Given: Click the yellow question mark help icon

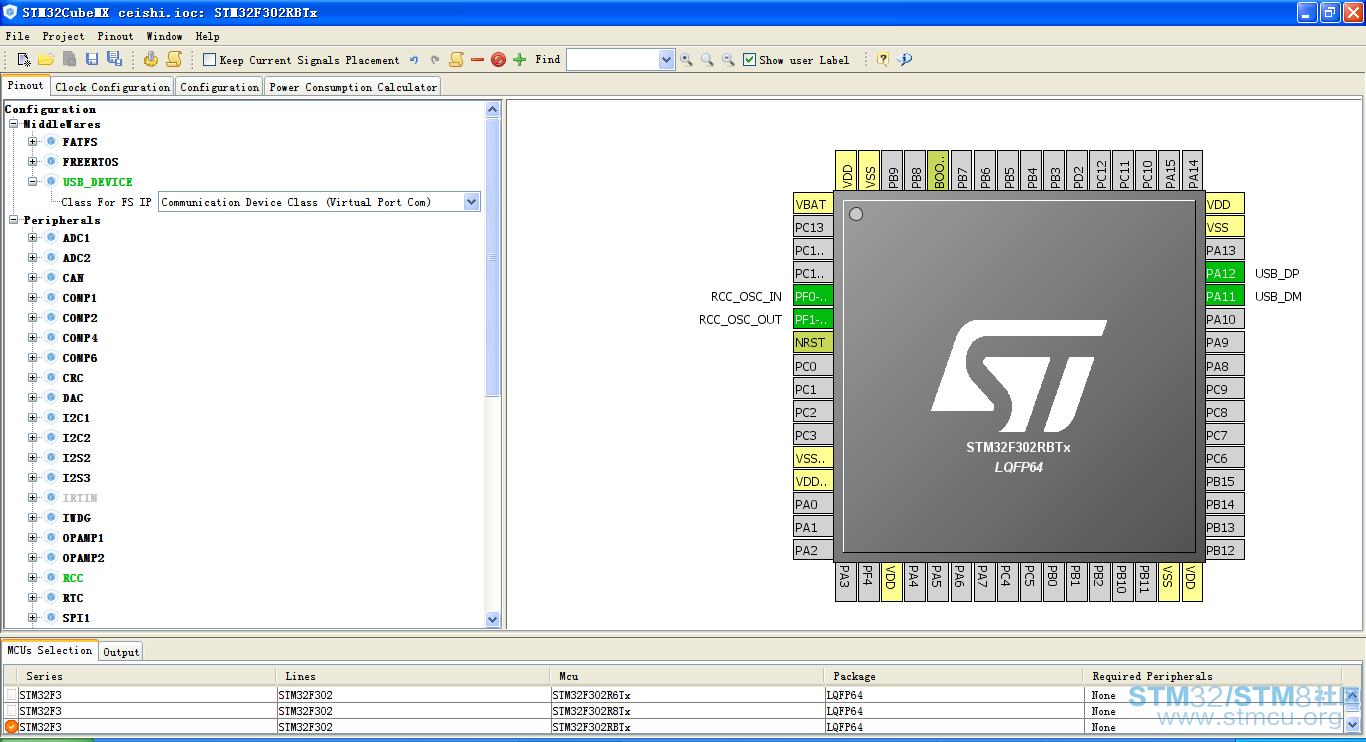Looking at the screenshot, I should 883,60.
